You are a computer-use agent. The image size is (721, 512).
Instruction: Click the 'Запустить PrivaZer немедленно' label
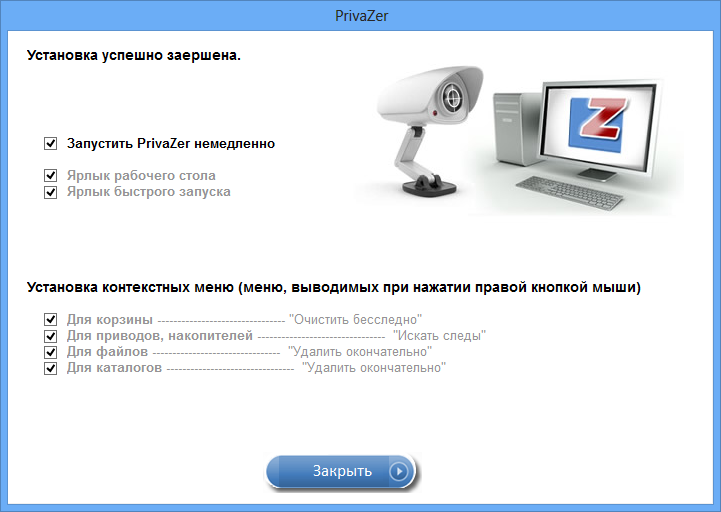click(171, 144)
